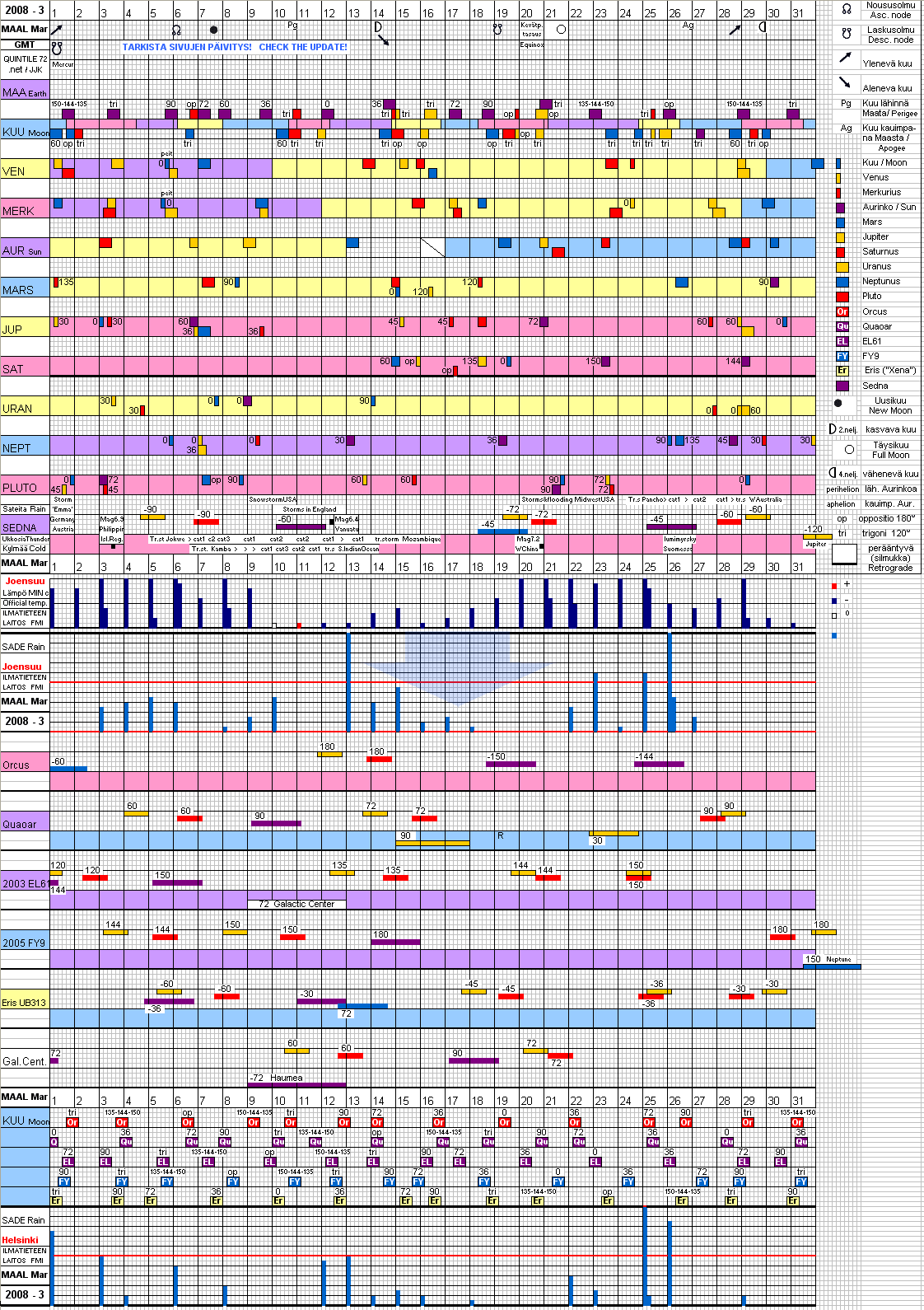Click the New Moon black dot in the legend

click(x=838, y=404)
